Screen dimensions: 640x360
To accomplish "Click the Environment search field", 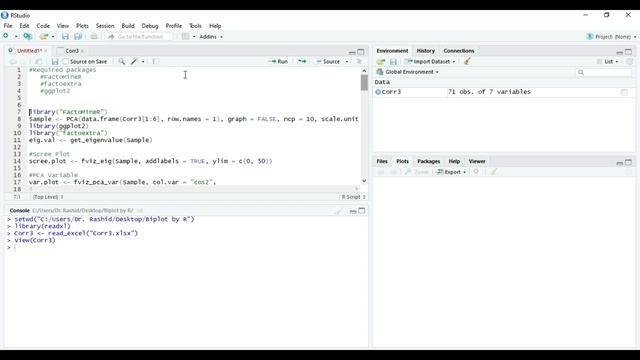I will 604,72.
